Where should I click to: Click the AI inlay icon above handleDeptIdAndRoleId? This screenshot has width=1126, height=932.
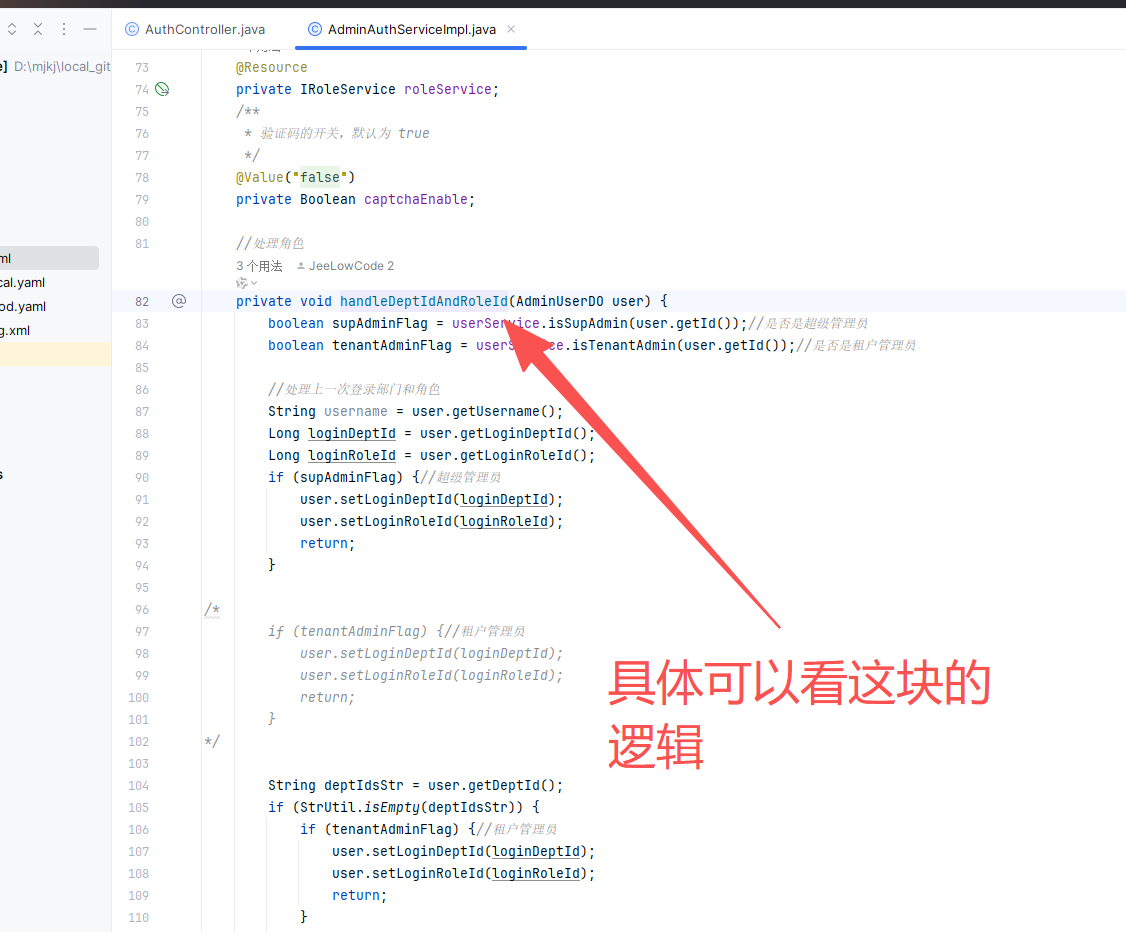pyautogui.click(x=241, y=283)
